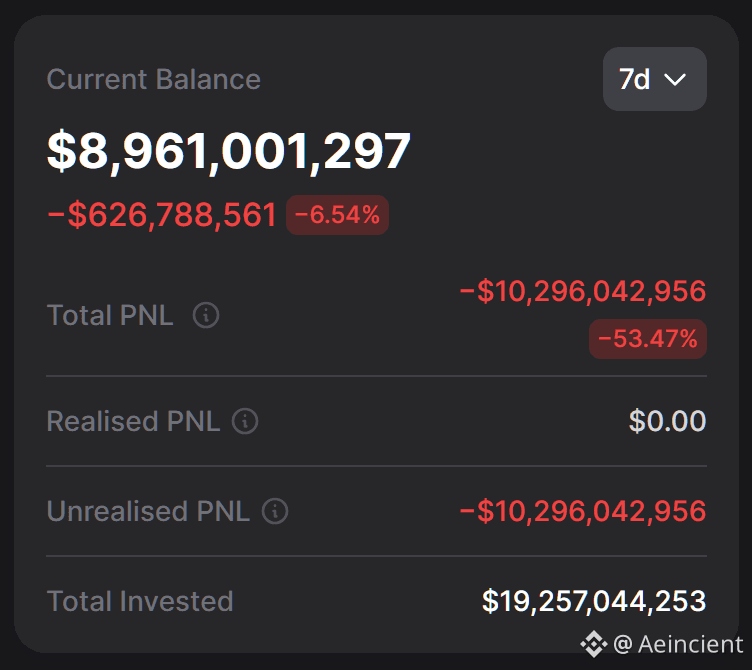
Task: Click the -6.54% change badge
Action: (337, 215)
